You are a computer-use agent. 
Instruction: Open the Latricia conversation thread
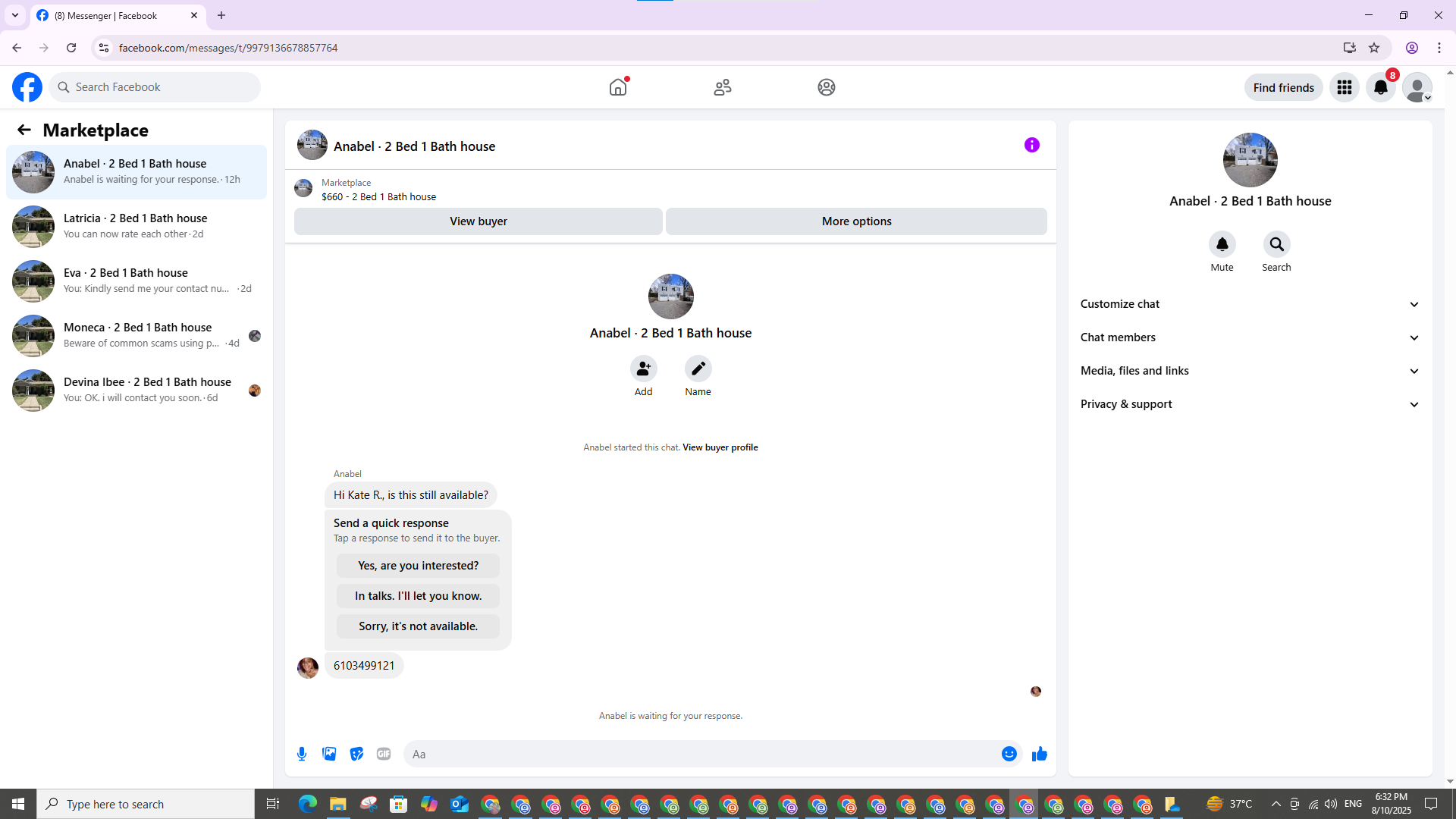tap(136, 226)
